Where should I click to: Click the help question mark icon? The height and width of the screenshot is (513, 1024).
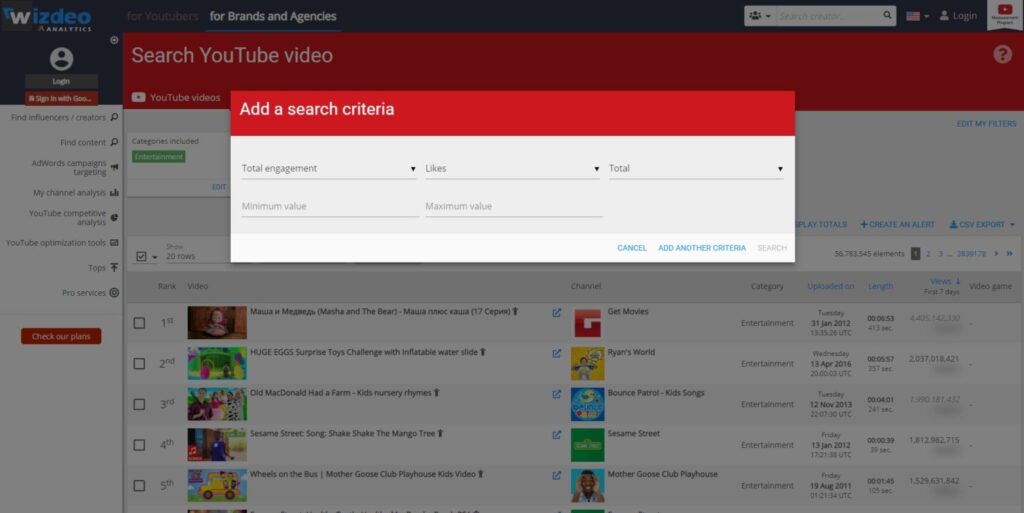[x=1002, y=54]
